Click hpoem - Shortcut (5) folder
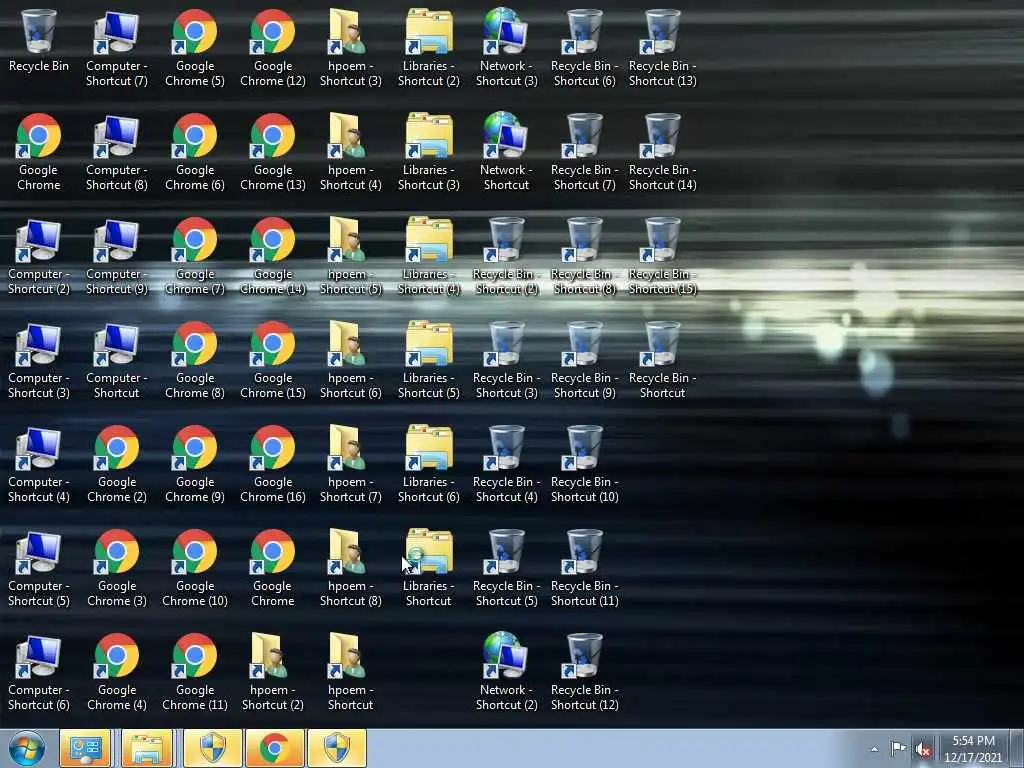Image resolution: width=1024 pixels, height=768 pixels. [x=351, y=256]
